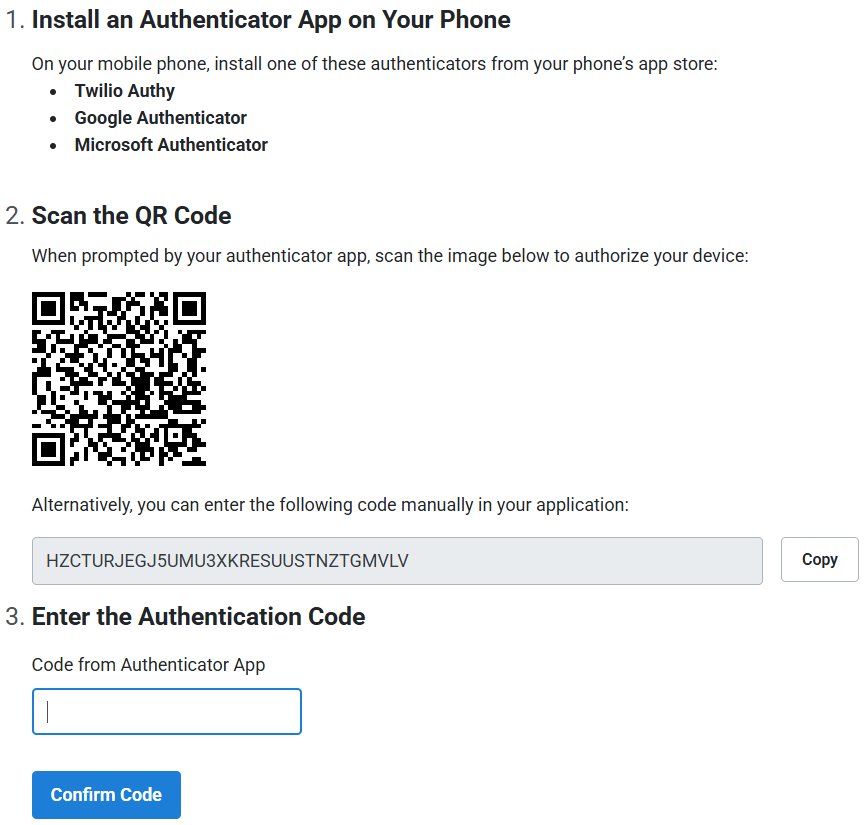This screenshot has width=866, height=825.
Task: Click the text starting When prompted by your authenticator
Action: tap(390, 256)
